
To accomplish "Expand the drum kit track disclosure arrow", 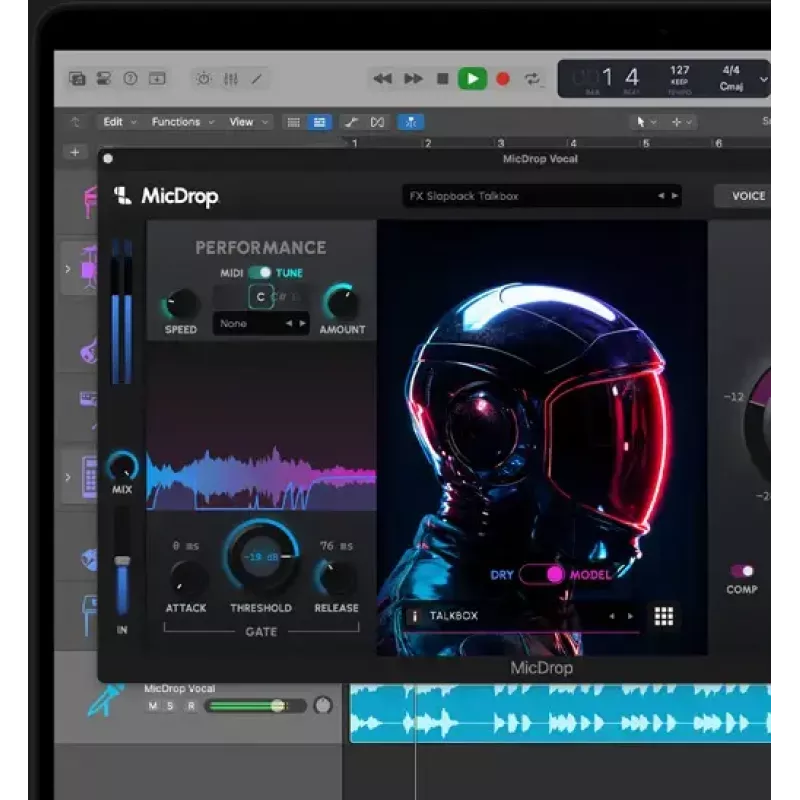I will (x=67, y=269).
